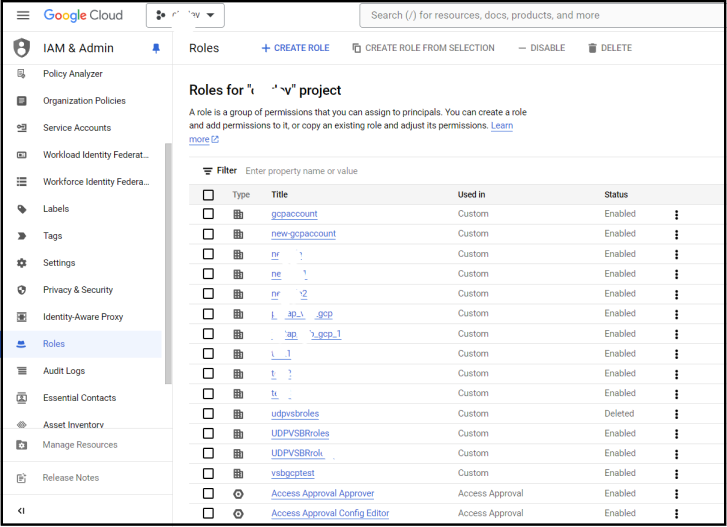Open the hamburger navigation menu

pyautogui.click(x=22, y=15)
